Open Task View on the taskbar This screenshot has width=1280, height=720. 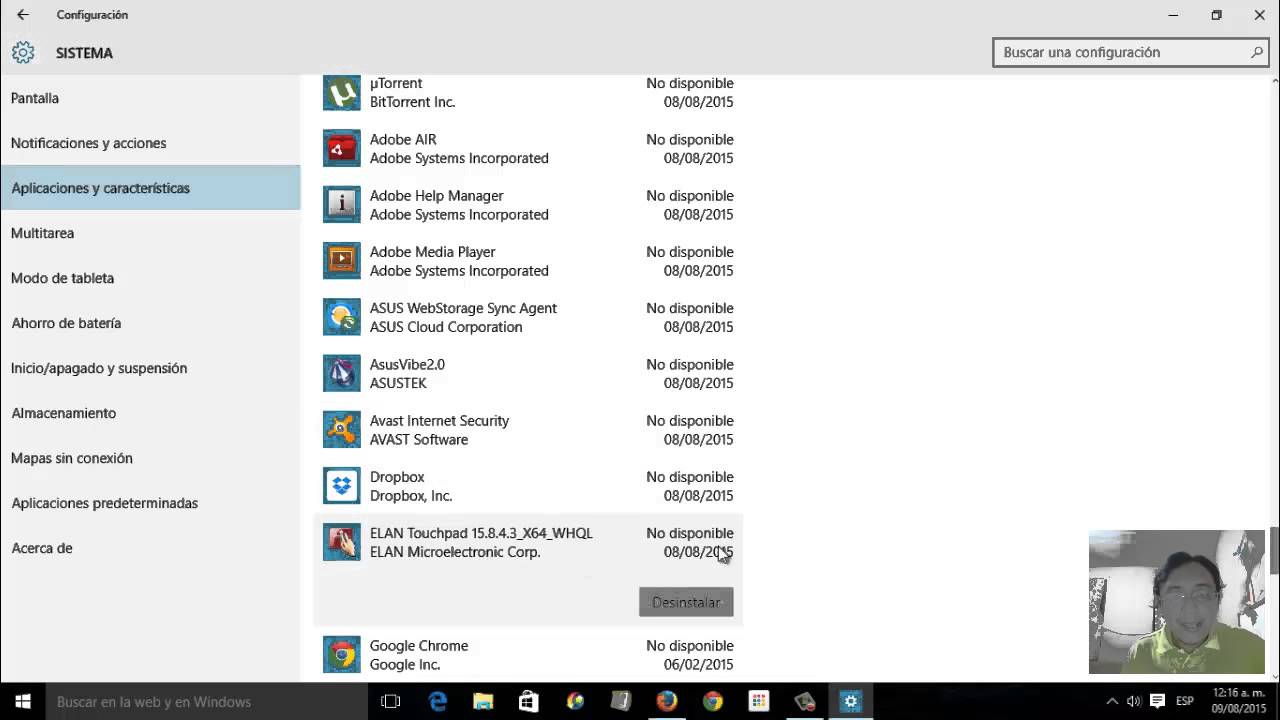391,701
